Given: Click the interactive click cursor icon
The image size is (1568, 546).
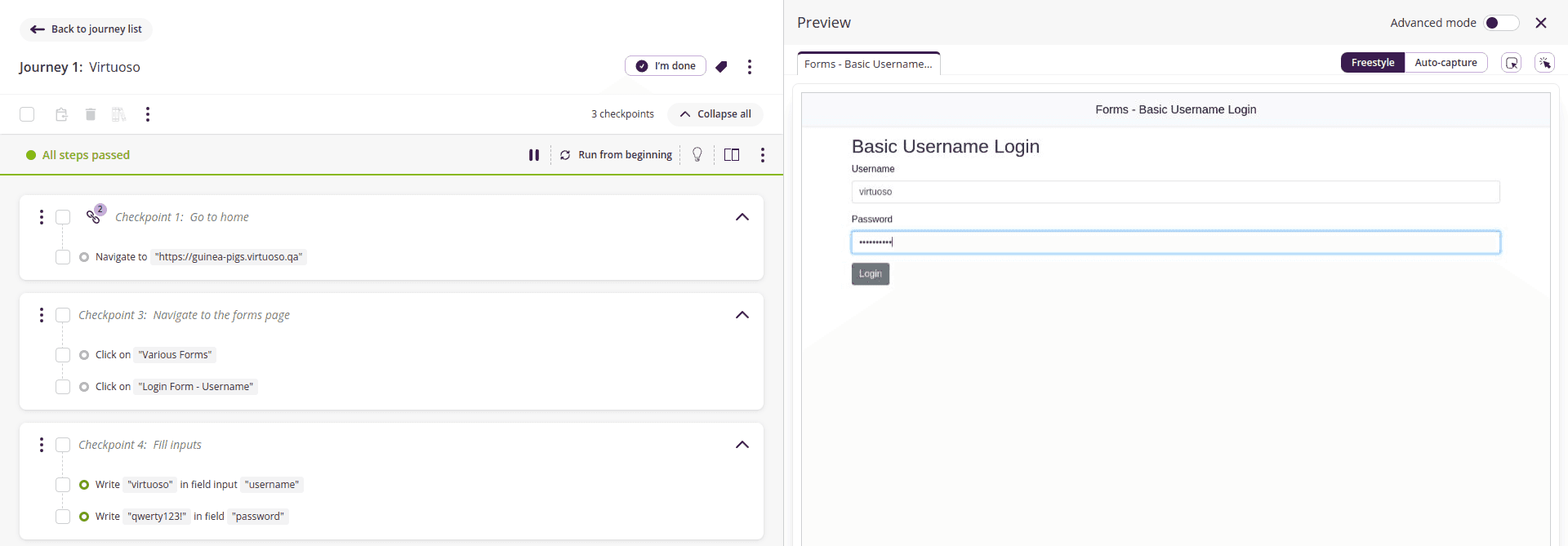Looking at the screenshot, I should [1544, 63].
